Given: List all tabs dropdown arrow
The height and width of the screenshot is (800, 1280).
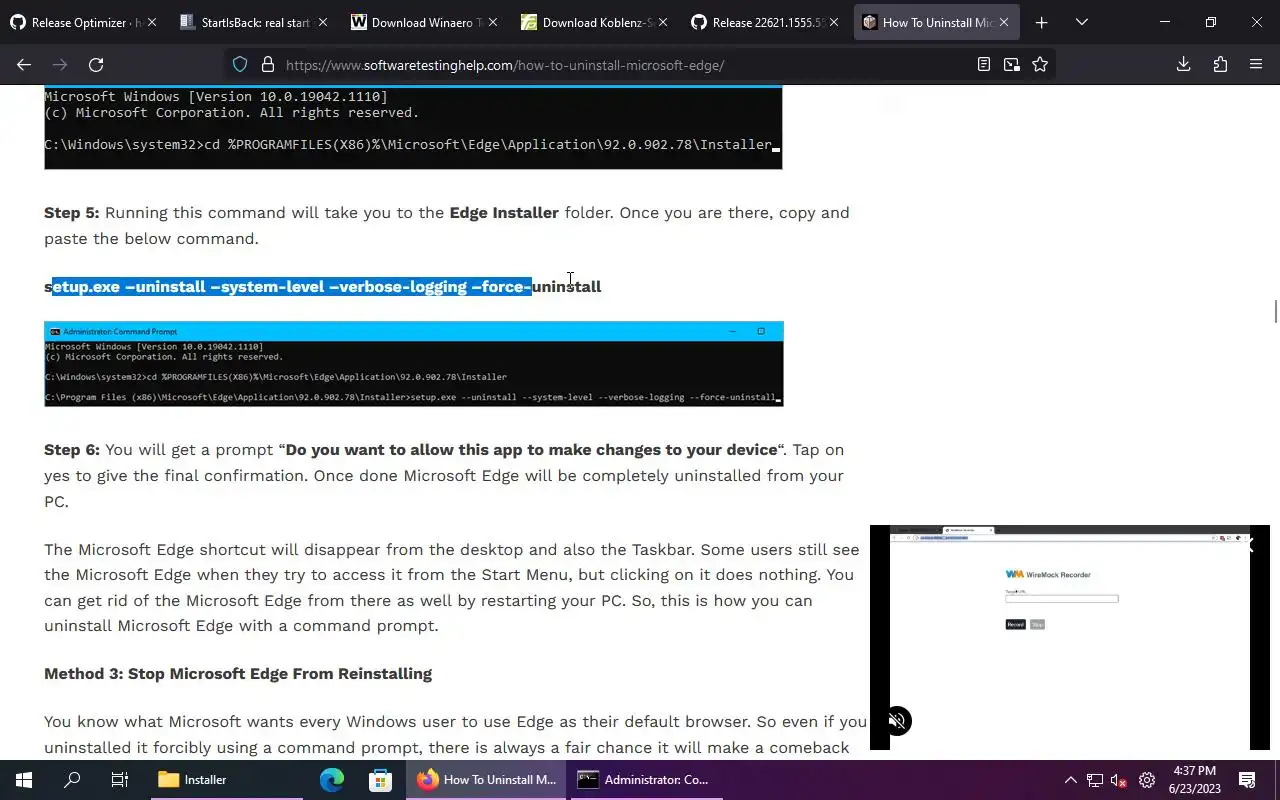Looking at the screenshot, I should [x=1081, y=22].
